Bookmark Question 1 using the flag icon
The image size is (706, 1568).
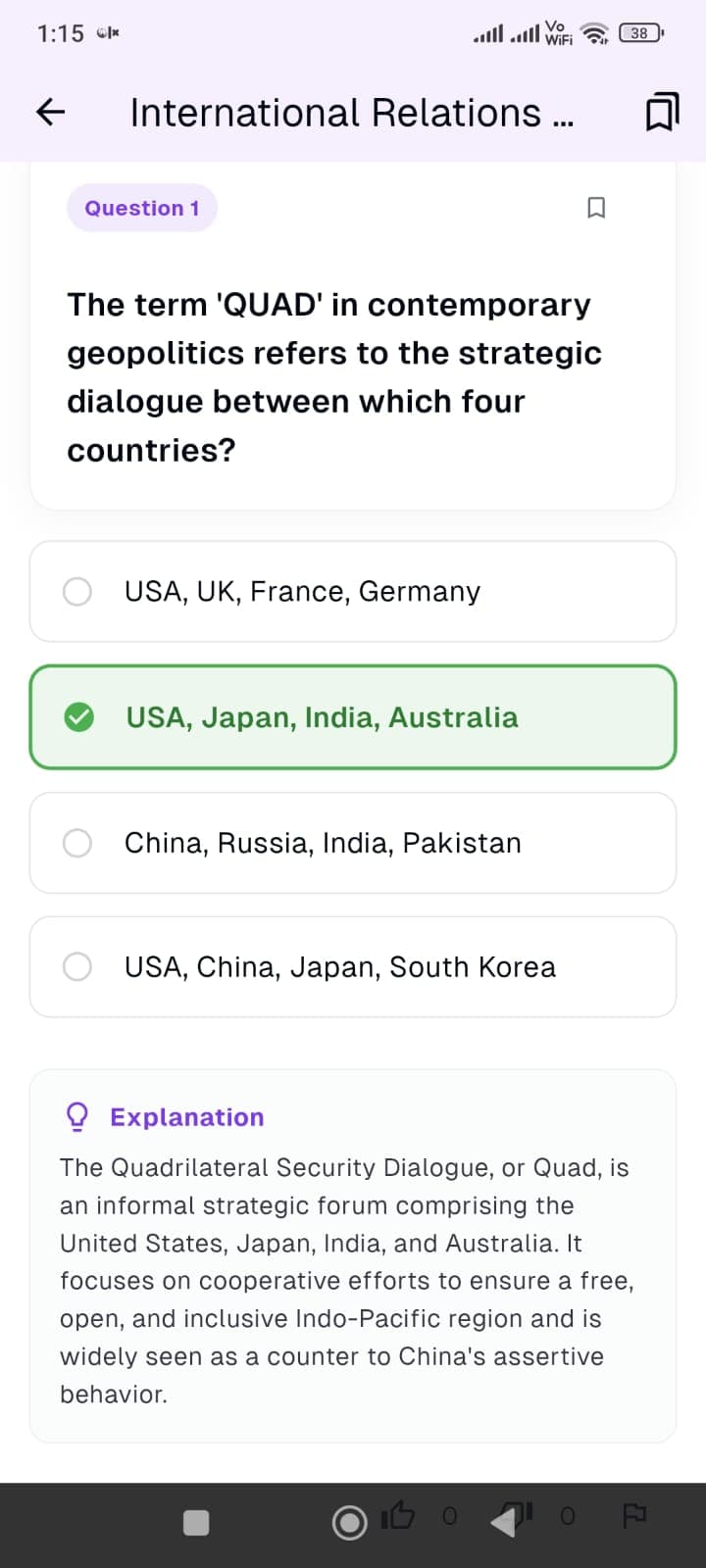click(597, 207)
